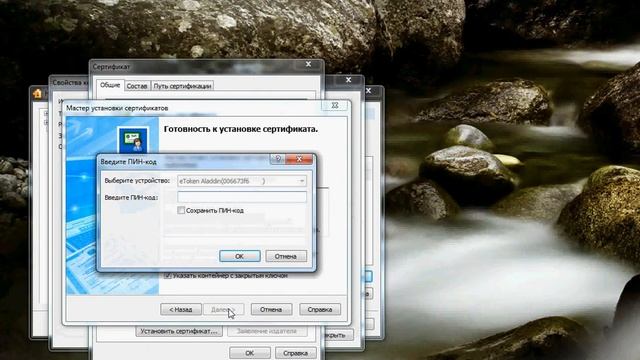Switch to the Состав tab
This screenshot has width=640, height=360.
(x=137, y=86)
